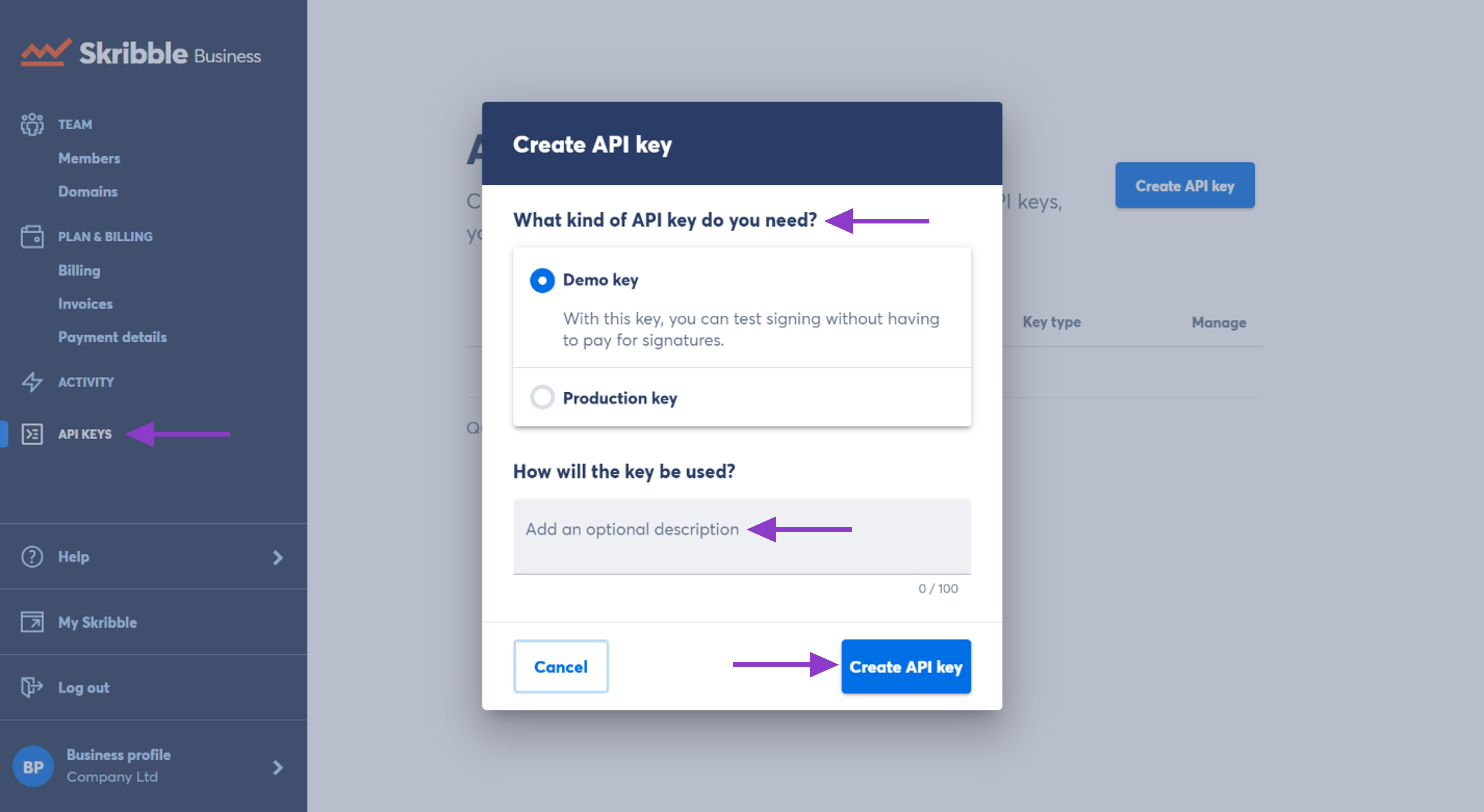Select the Demo key radio button
Screen dimensions: 1484x812
[x=541, y=279]
